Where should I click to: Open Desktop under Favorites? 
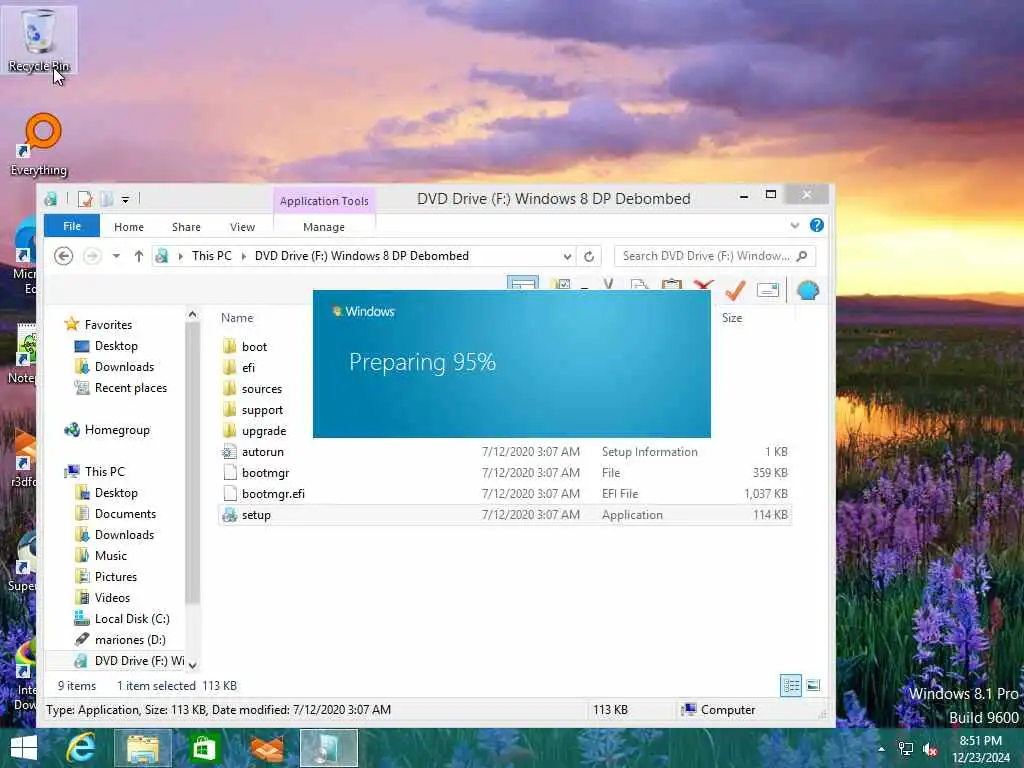(x=106, y=345)
